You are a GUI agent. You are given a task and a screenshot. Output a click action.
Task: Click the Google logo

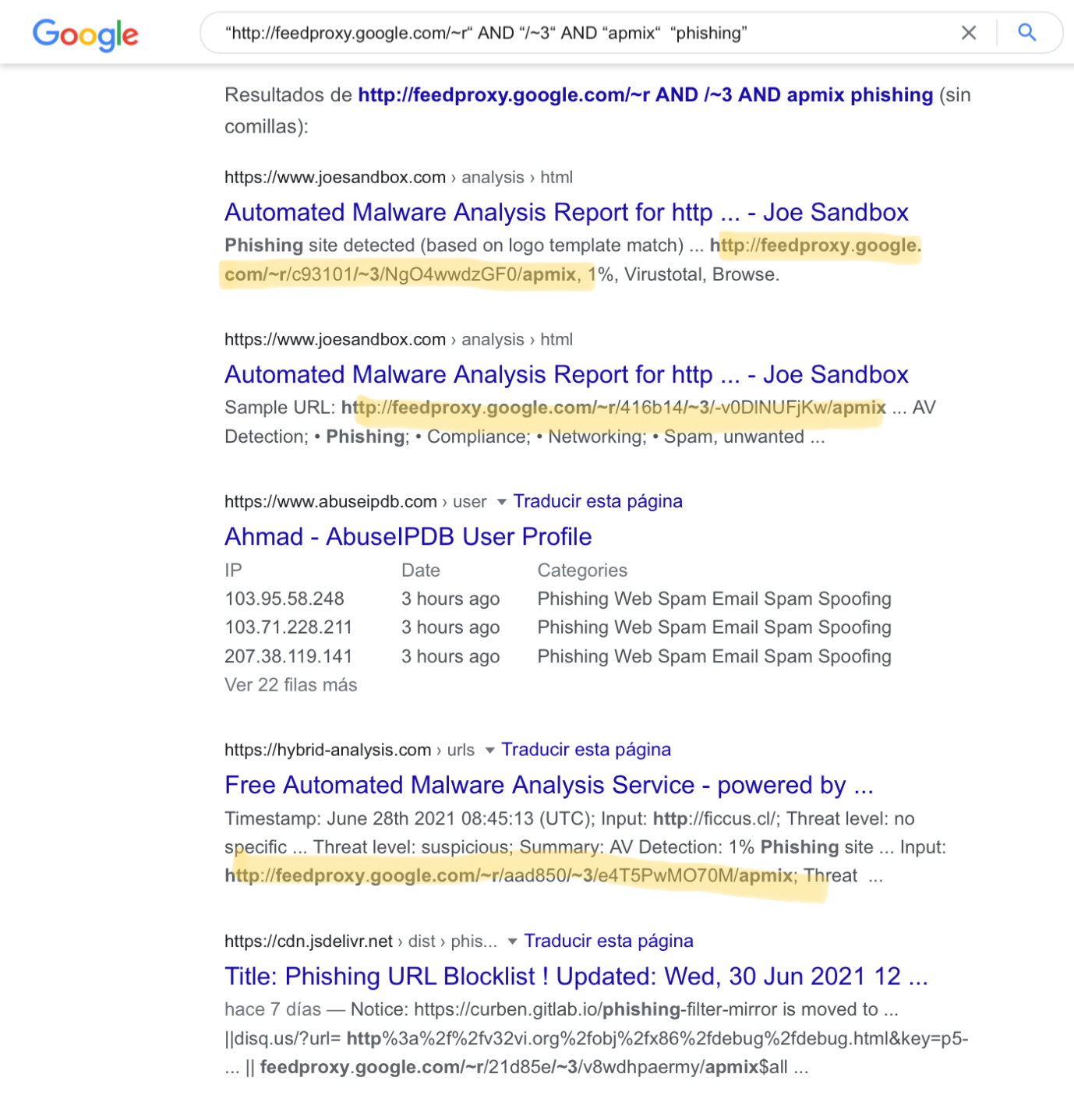pos(84,34)
